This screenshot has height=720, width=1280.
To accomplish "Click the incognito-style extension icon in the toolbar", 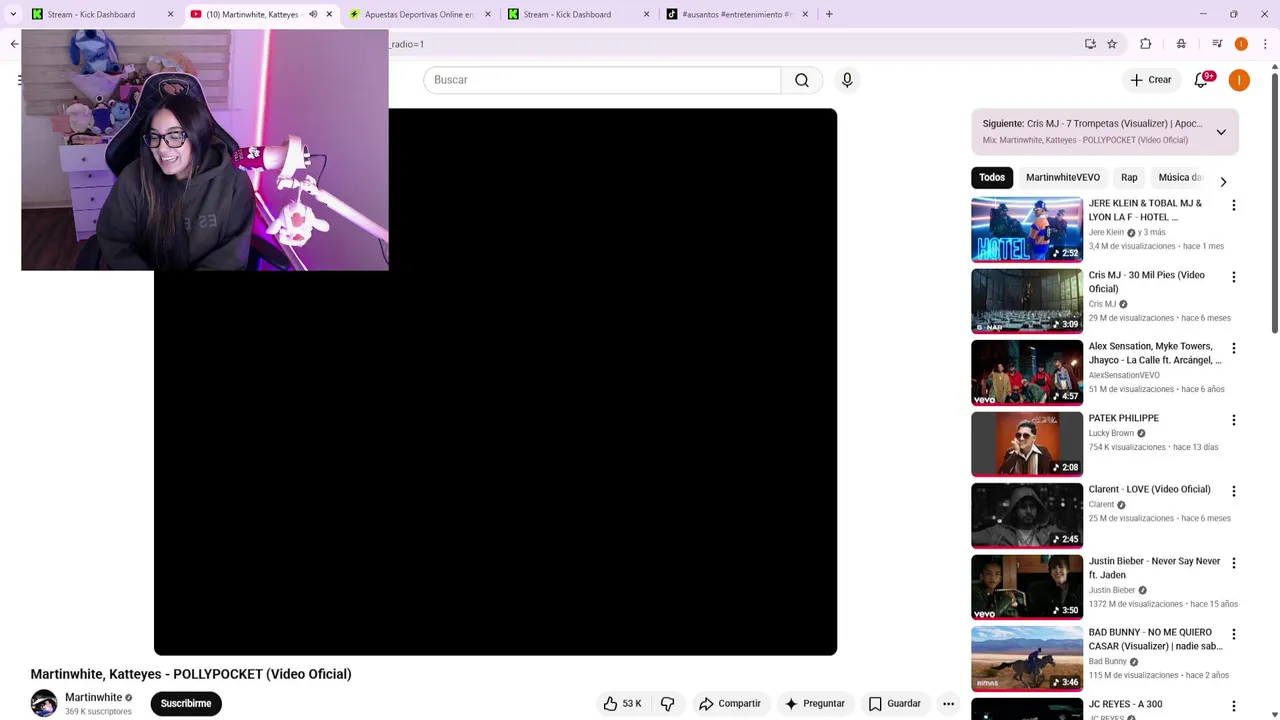I will 1181,44.
